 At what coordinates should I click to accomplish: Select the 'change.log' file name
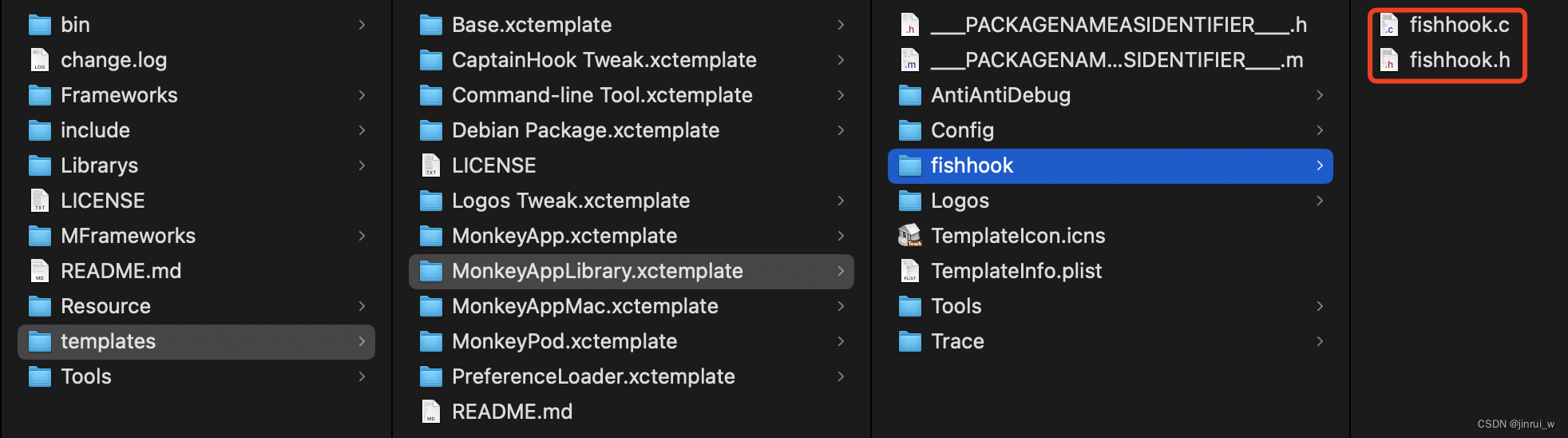pos(114,61)
